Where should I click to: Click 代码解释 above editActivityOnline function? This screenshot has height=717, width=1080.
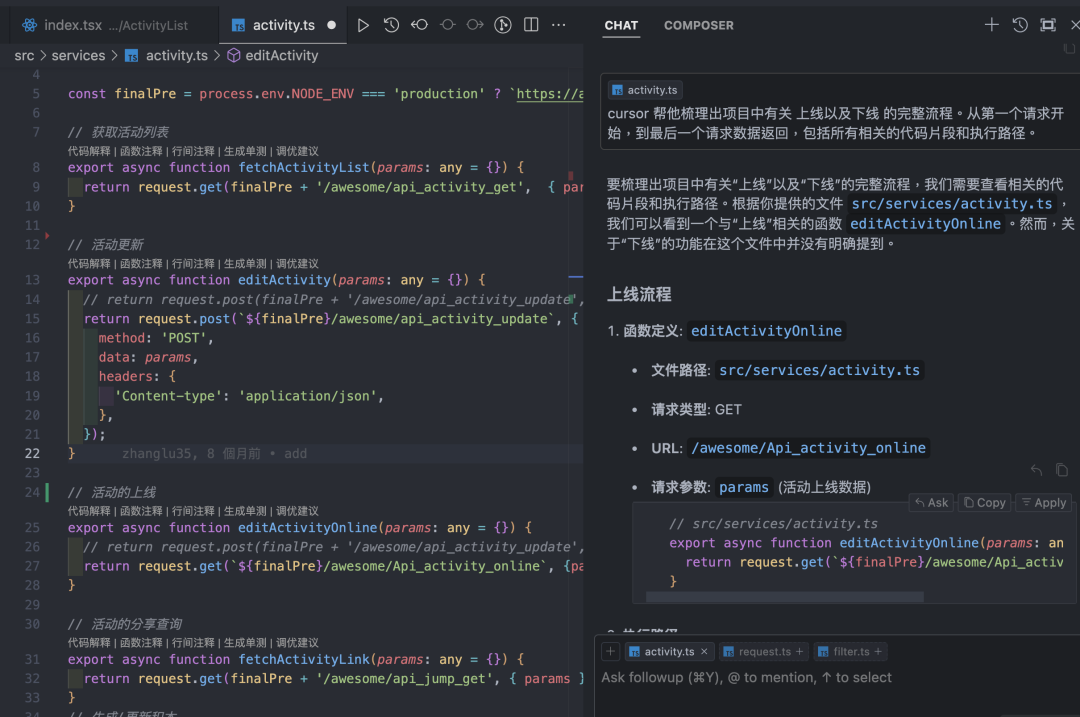(x=89, y=511)
